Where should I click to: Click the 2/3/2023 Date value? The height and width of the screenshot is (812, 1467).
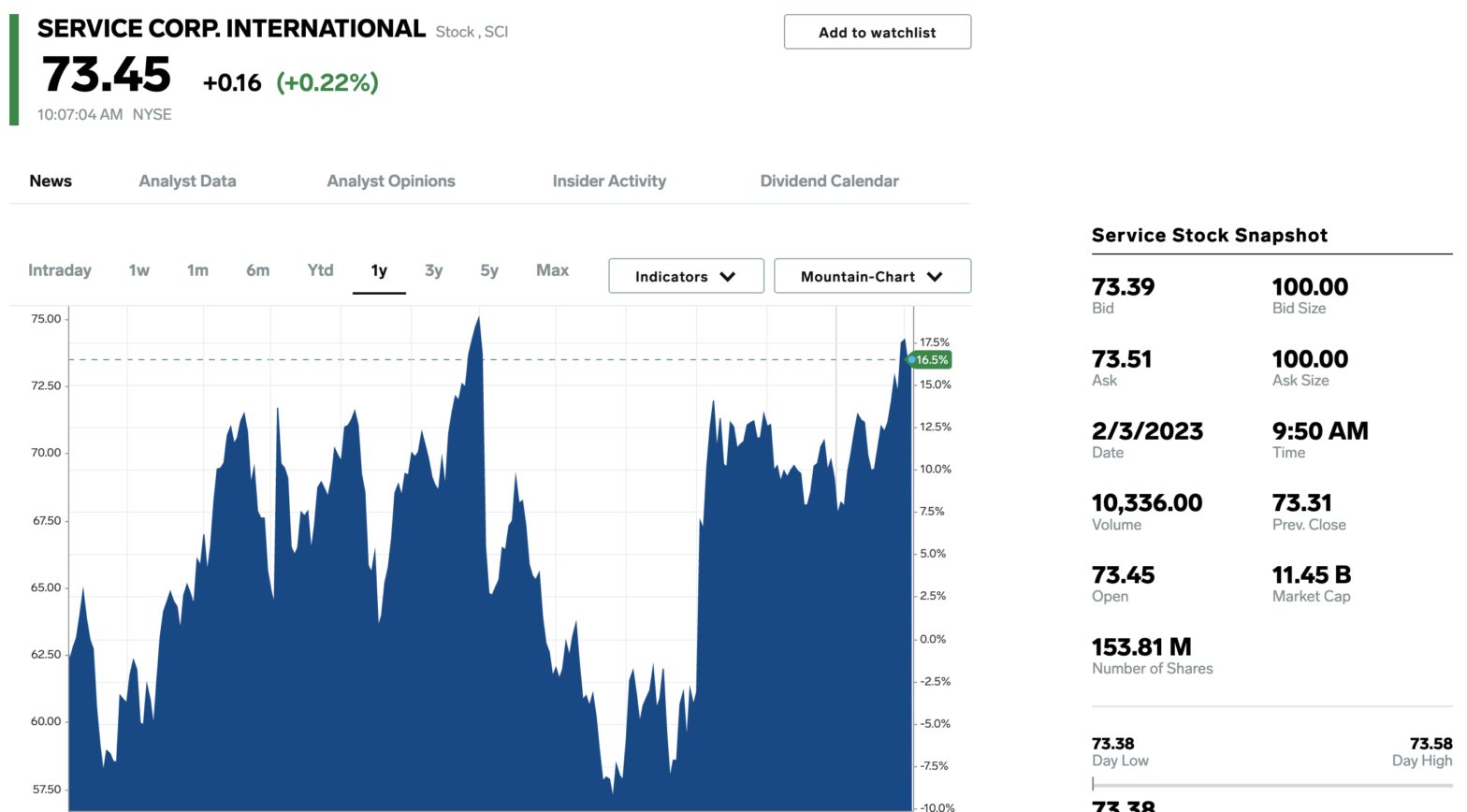tap(1147, 430)
